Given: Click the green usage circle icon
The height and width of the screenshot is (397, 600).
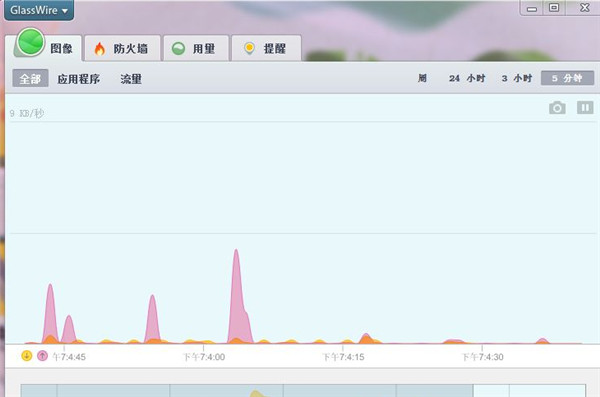Looking at the screenshot, I should click(x=178, y=49).
